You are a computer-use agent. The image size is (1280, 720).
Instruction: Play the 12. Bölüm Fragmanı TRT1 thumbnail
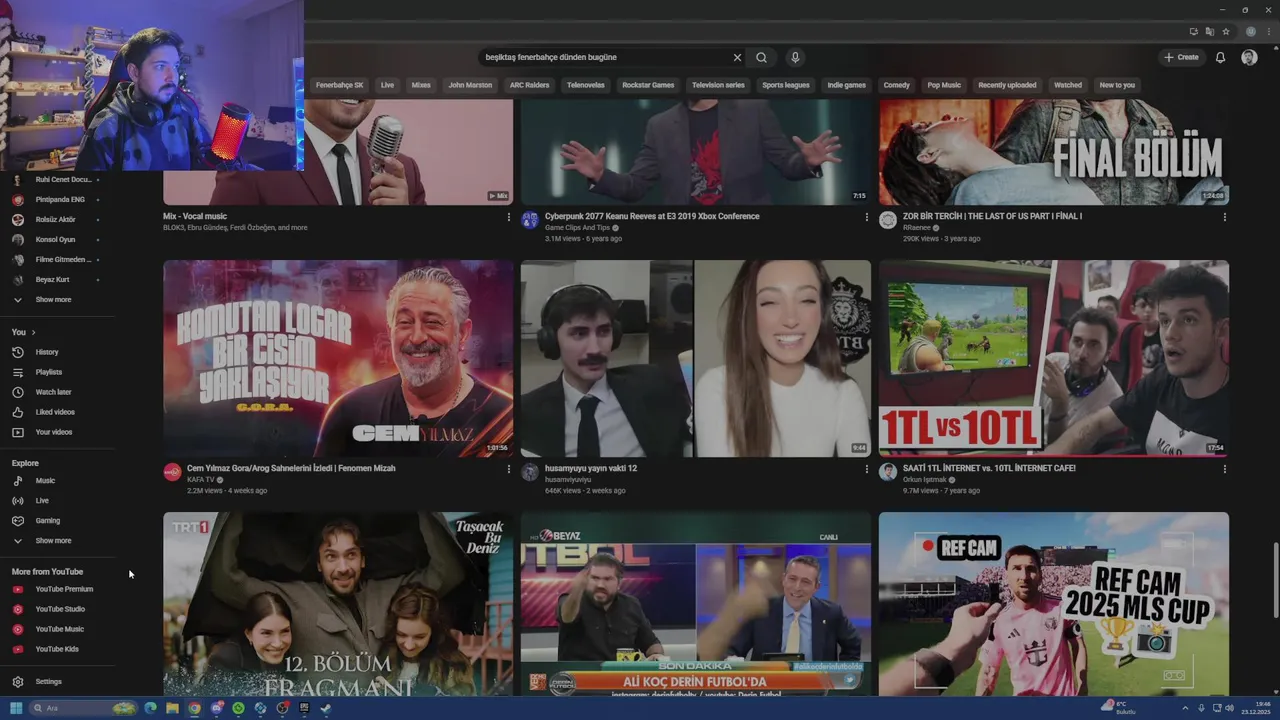(338, 604)
